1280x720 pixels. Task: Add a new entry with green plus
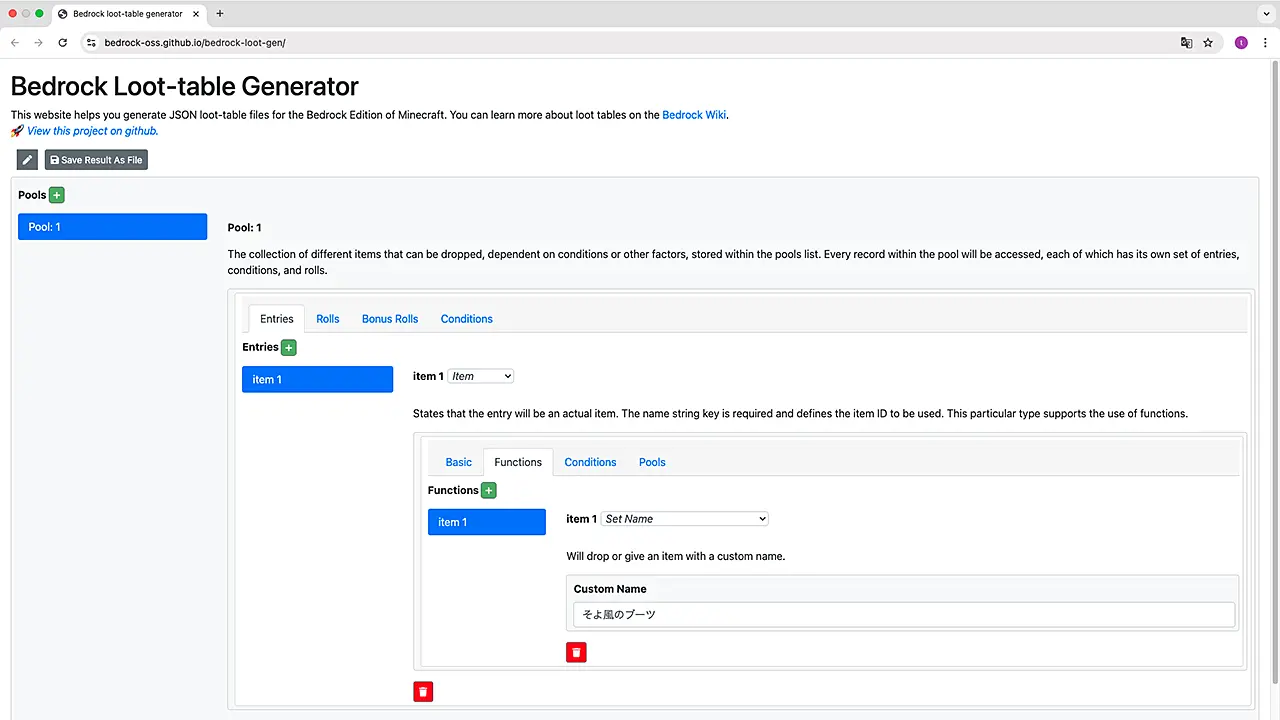coord(289,347)
